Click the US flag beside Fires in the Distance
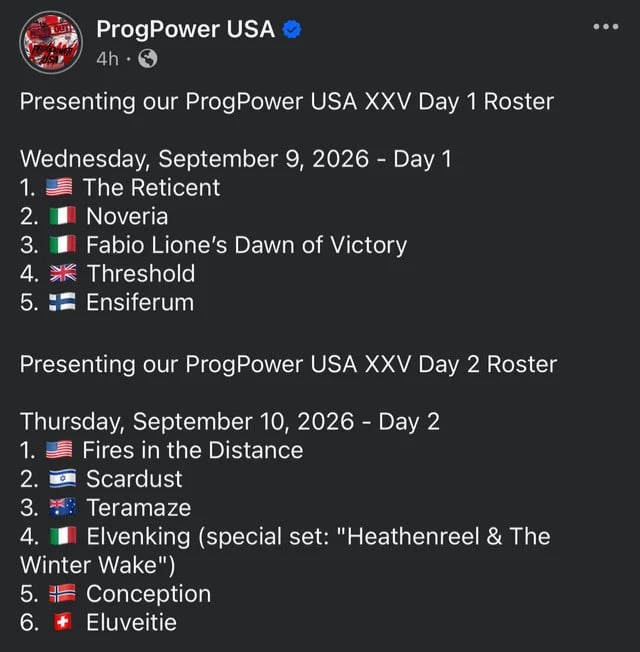This screenshot has width=640, height=652. [62, 451]
